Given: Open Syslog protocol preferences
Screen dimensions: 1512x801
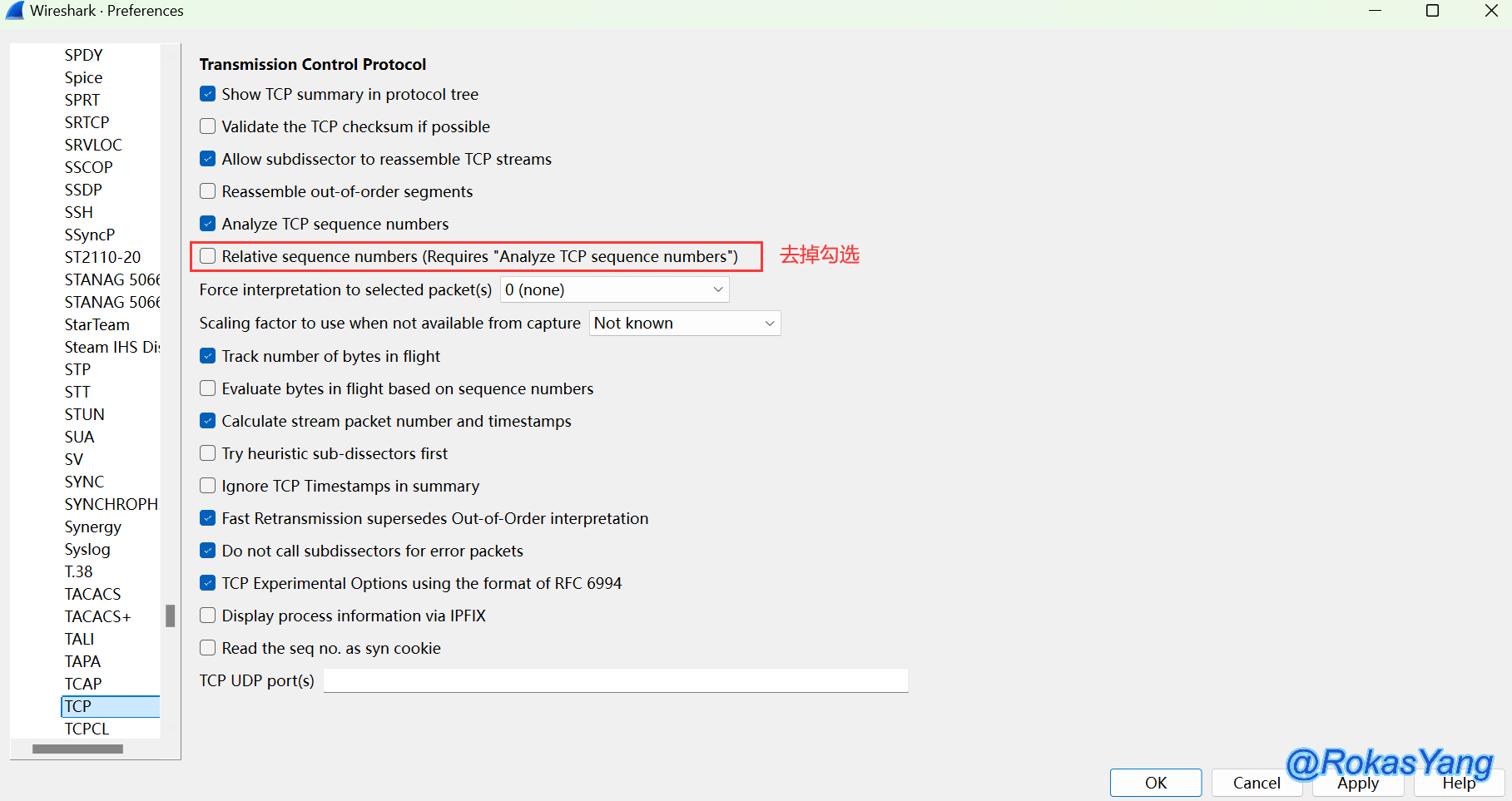Looking at the screenshot, I should [x=87, y=549].
